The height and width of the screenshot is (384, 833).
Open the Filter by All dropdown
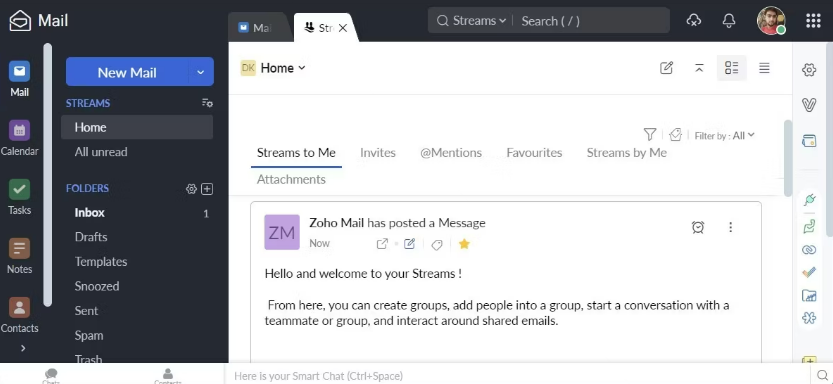click(725, 135)
